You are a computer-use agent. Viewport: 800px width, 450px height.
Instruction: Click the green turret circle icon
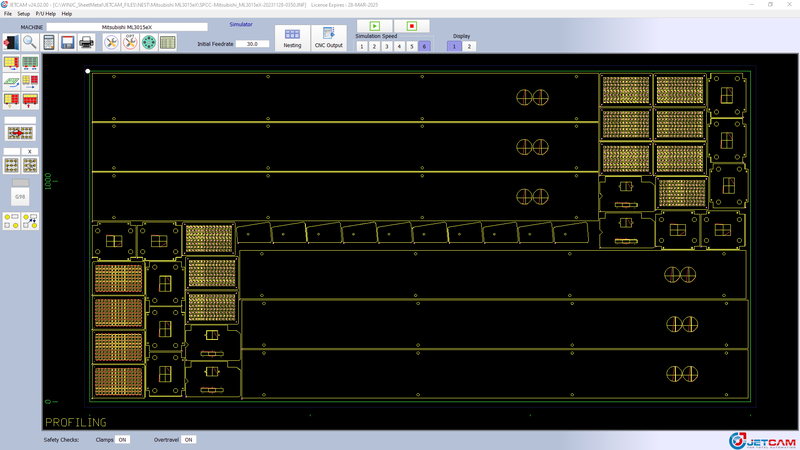(x=149, y=43)
